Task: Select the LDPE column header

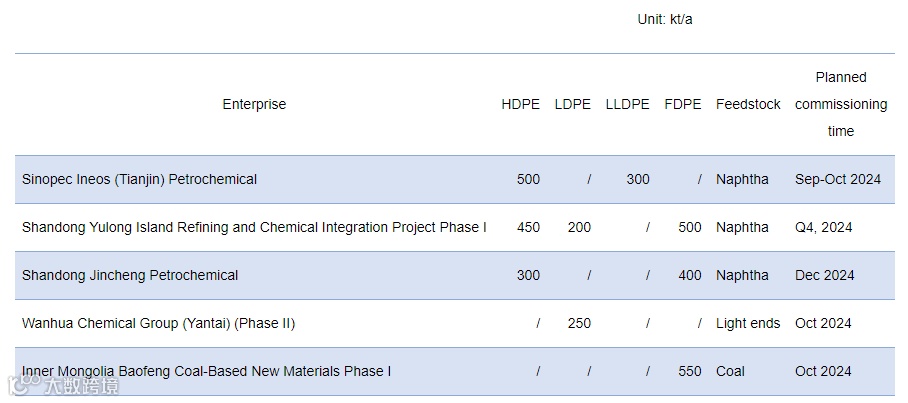Action: point(572,104)
